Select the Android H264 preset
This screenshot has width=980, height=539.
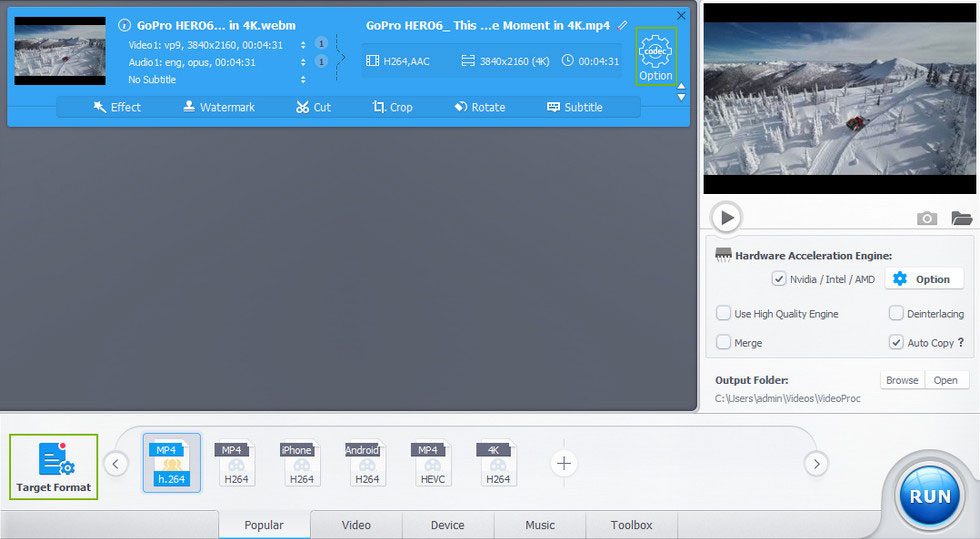coord(367,463)
